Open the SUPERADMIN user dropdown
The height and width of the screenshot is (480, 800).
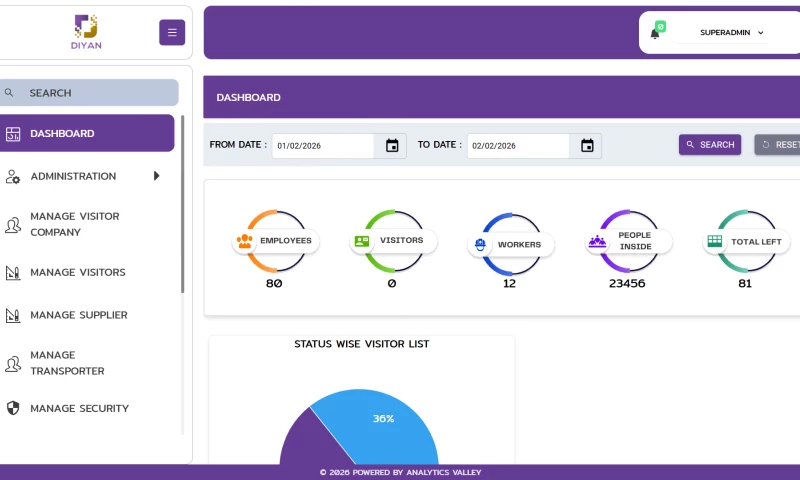732,33
